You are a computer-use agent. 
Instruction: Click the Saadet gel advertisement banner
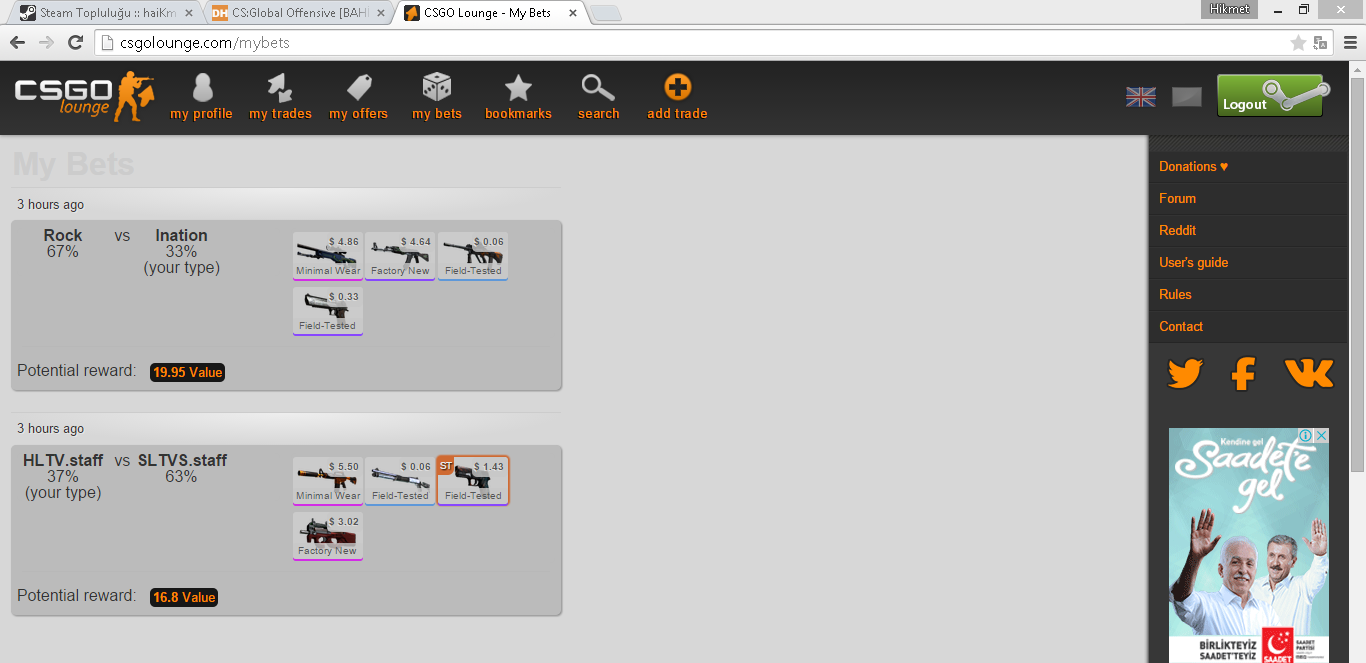pos(1249,546)
